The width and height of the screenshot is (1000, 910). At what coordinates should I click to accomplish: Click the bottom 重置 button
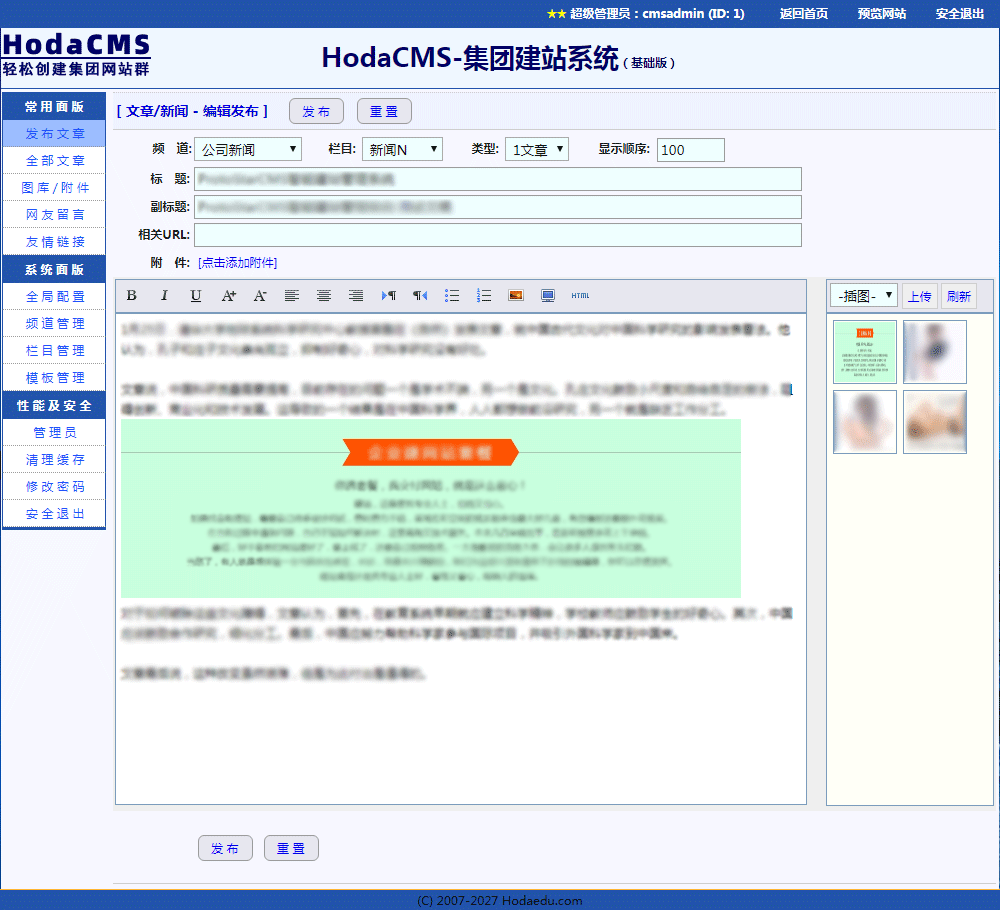coord(291,848)
